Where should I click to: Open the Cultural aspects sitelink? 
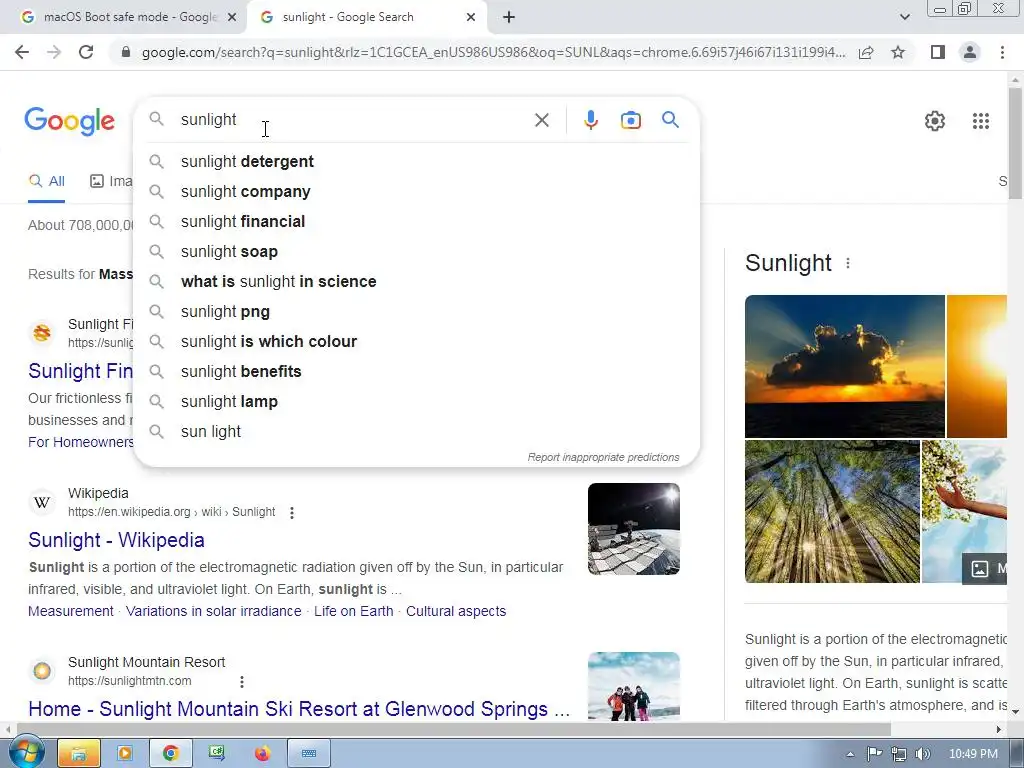pyautogui.click(x=456, y=611)
